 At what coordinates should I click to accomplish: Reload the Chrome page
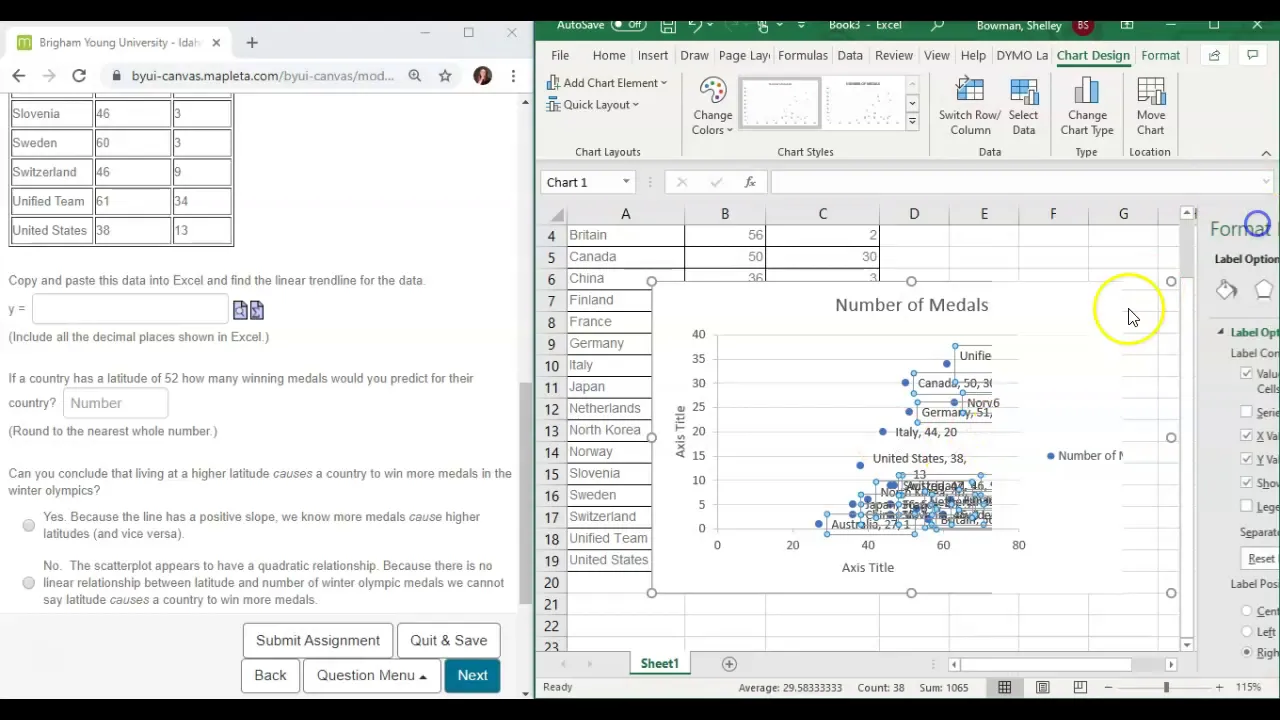click(79, 76)
